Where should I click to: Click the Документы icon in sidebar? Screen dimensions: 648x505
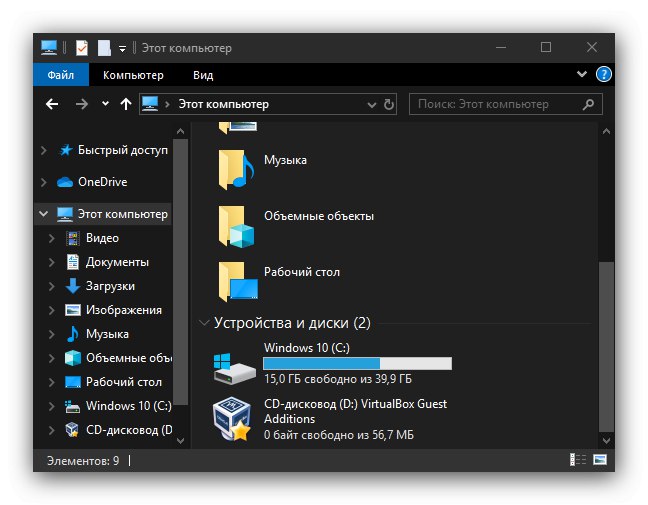tap(73, 262)
